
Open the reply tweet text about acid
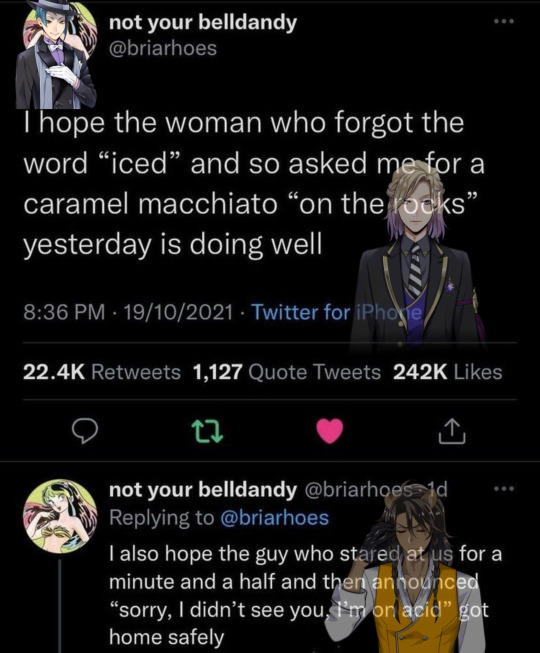pyautogui.click(x=305, y=595)
